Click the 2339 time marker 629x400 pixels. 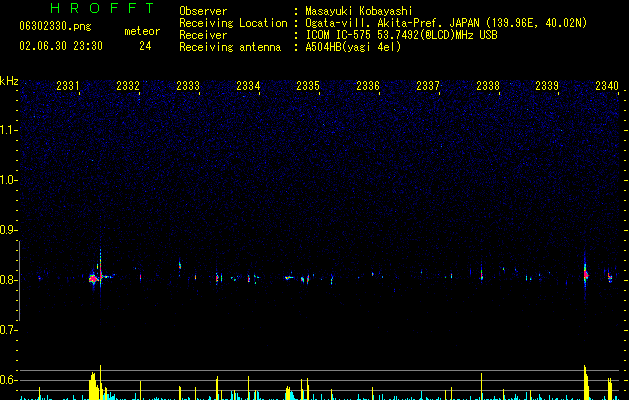click(547, 85)
